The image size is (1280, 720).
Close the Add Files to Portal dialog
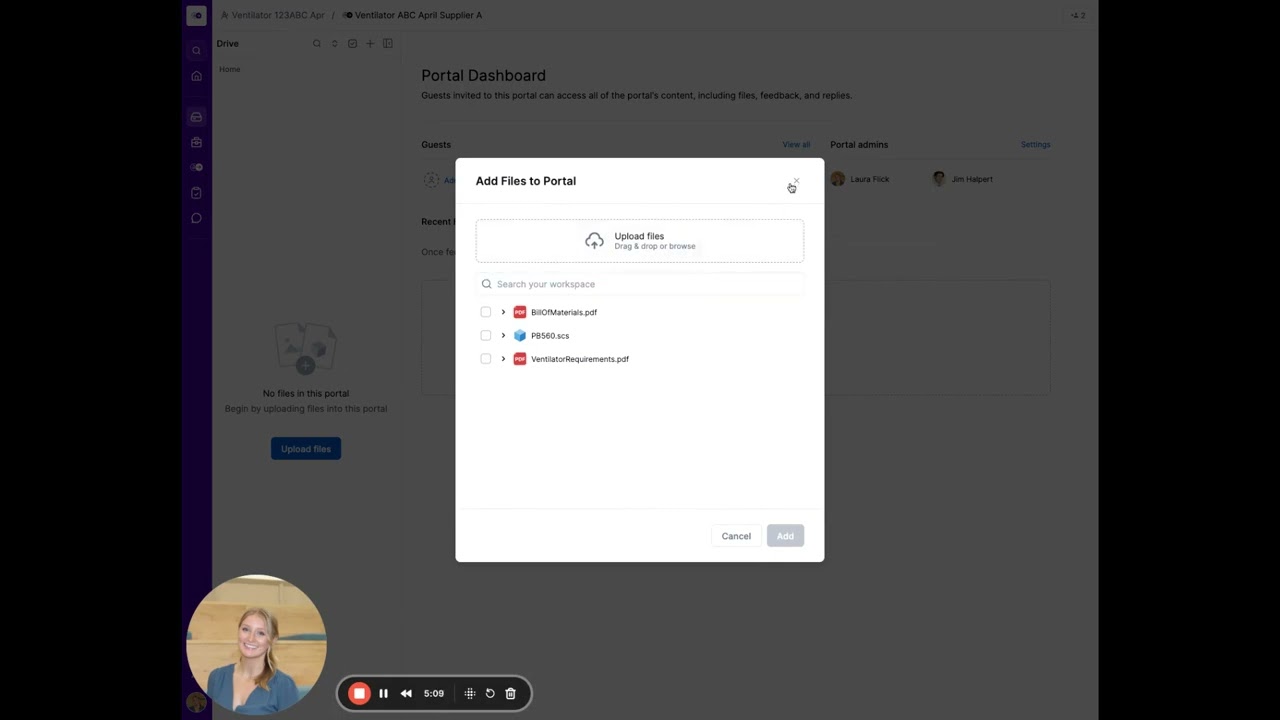pos(796,181)
